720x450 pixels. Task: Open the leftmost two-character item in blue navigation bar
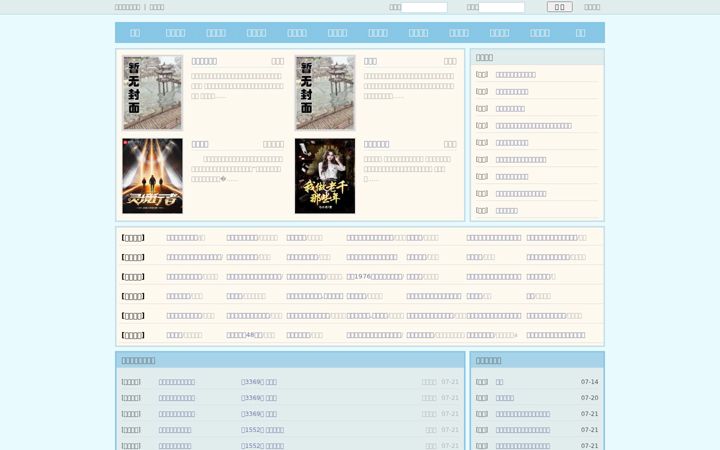click(x=135, y=33)
